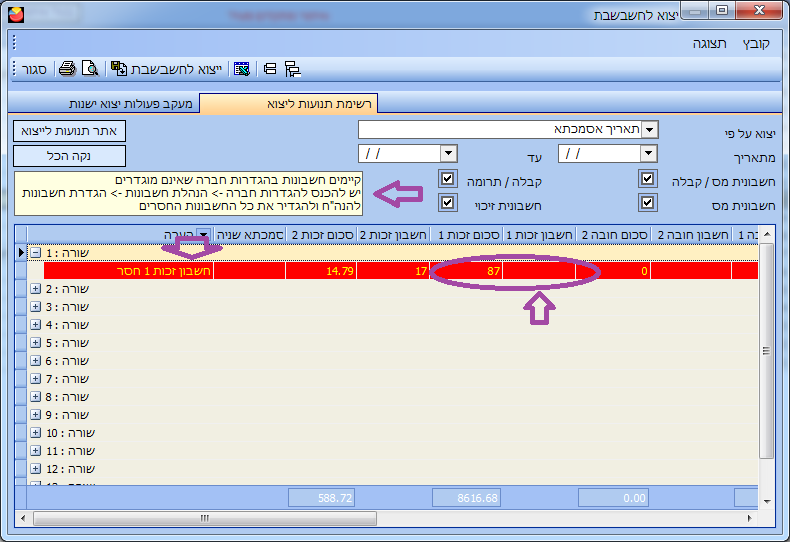Toggle the חשבונית זיכוי checkbox
Screen dimensions: 790x542
(447, 203)
